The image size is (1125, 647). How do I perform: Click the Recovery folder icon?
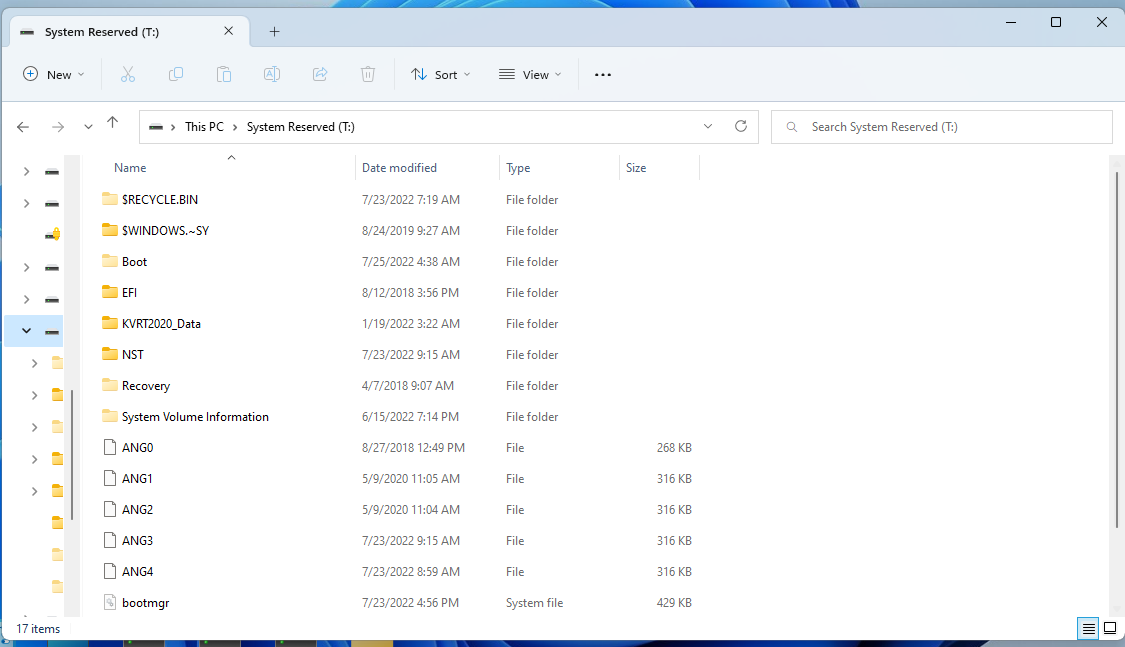(x=110, y=385)
